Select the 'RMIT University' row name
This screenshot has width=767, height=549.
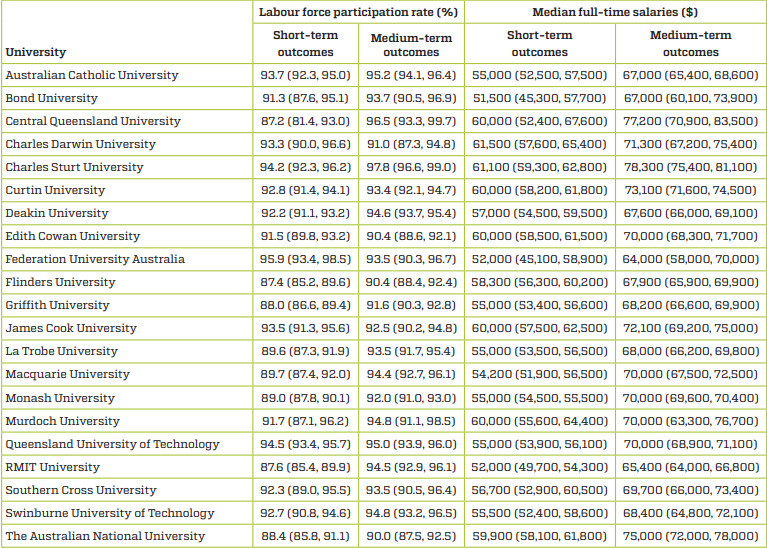point(52,467)
